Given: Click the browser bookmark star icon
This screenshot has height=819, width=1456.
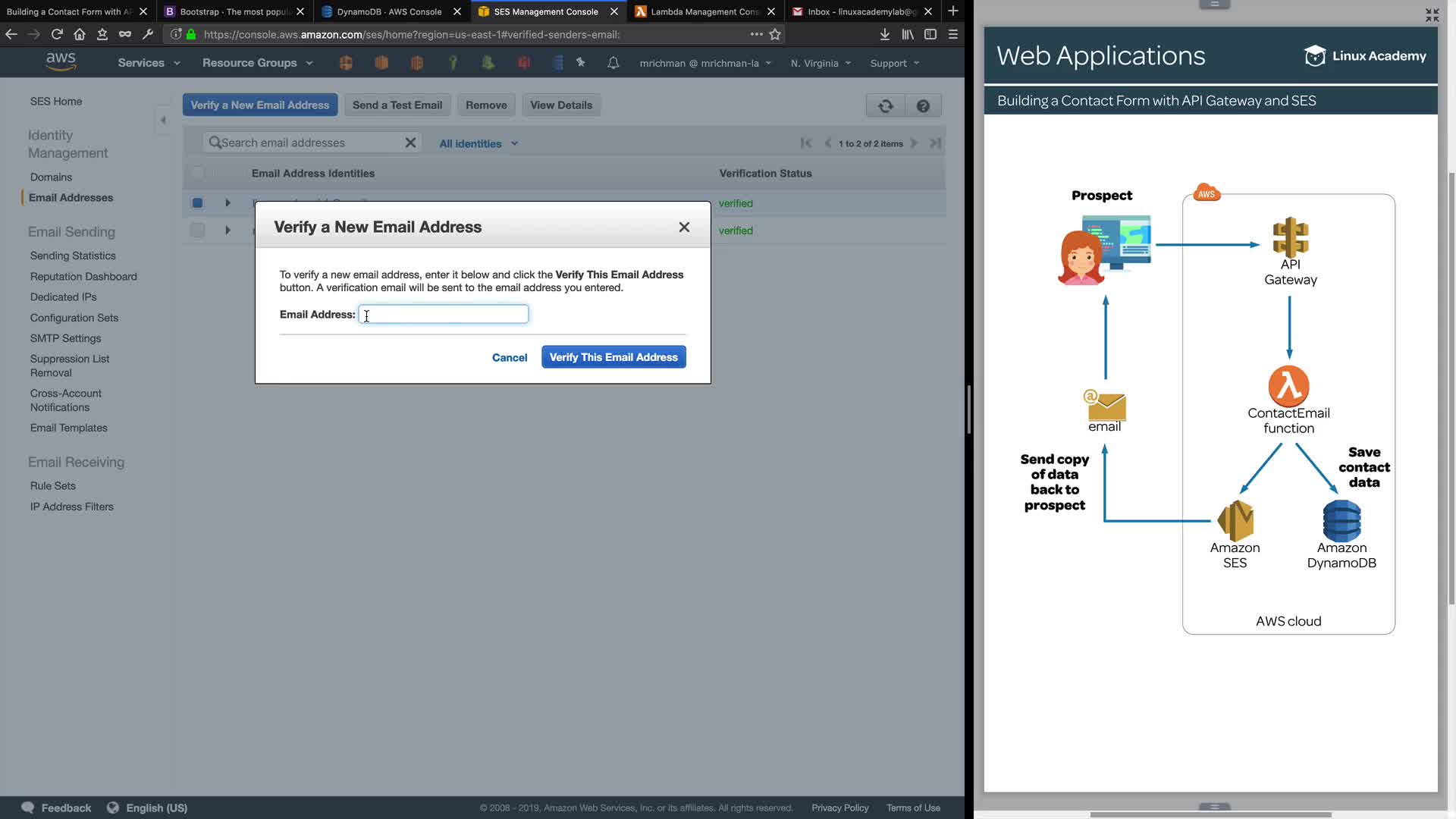Looking at the screenshot, I should coord(775,34).
